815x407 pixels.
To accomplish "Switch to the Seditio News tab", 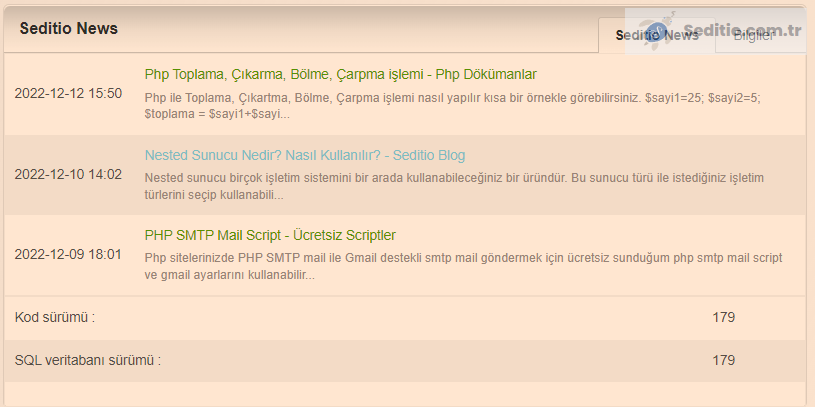I will coord(657,35).
